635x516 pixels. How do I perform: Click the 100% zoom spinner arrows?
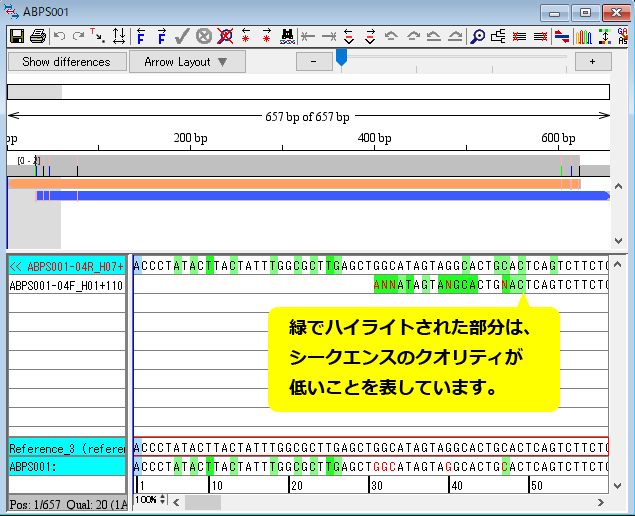pyautogui.click(x=161, y=499)
